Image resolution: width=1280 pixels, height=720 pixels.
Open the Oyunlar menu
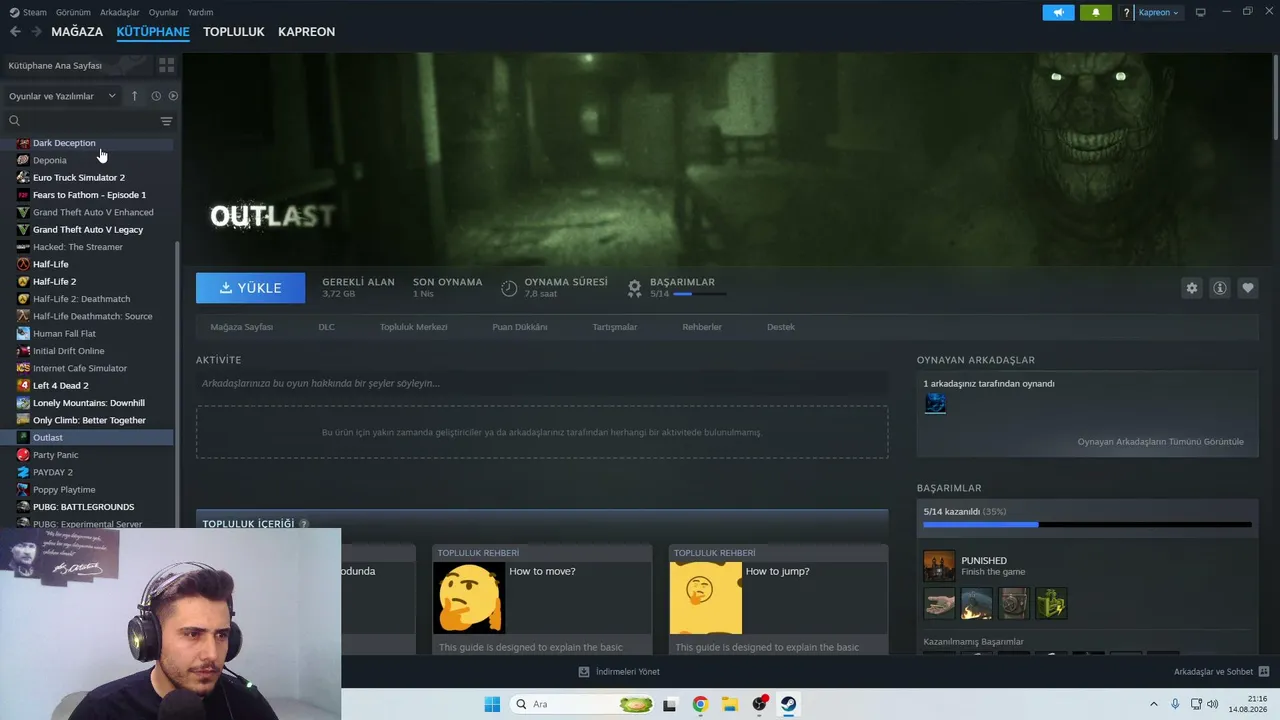[x=164, y=13]
